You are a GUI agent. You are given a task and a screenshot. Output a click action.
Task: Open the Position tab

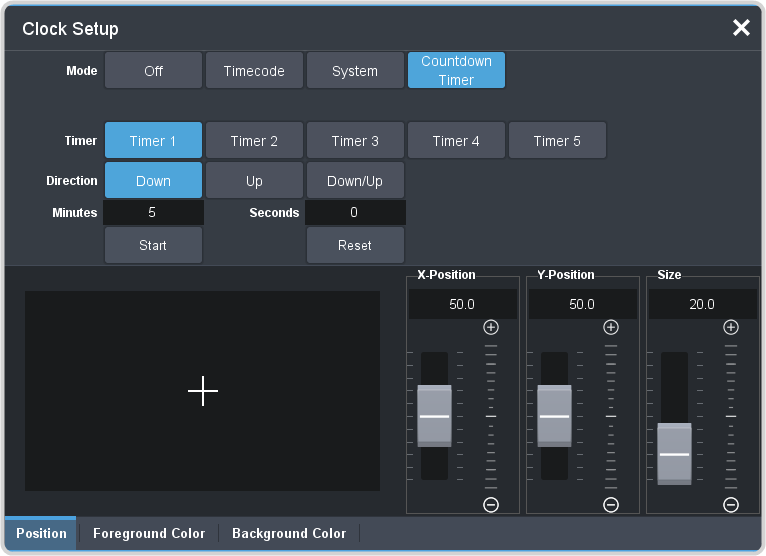click(41, 533)
